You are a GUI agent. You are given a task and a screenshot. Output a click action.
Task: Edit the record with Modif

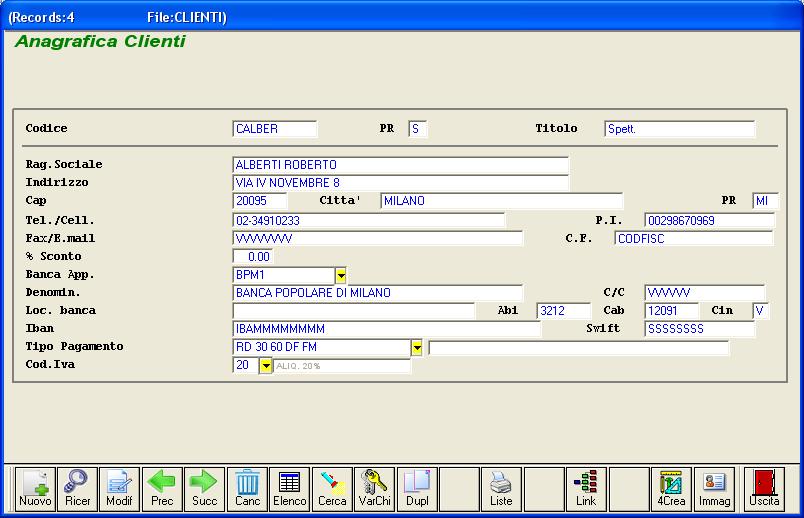point(119,489)
